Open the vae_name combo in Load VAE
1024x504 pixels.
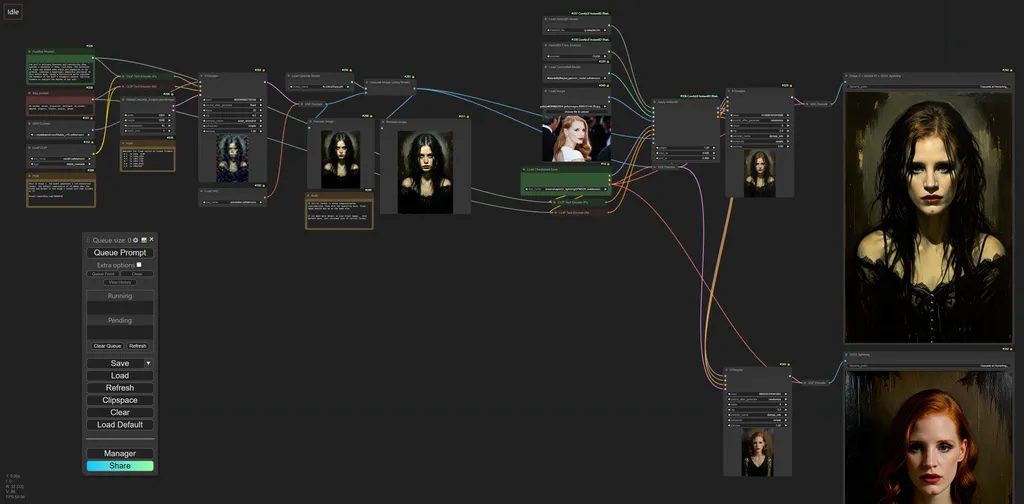(232, 202)
